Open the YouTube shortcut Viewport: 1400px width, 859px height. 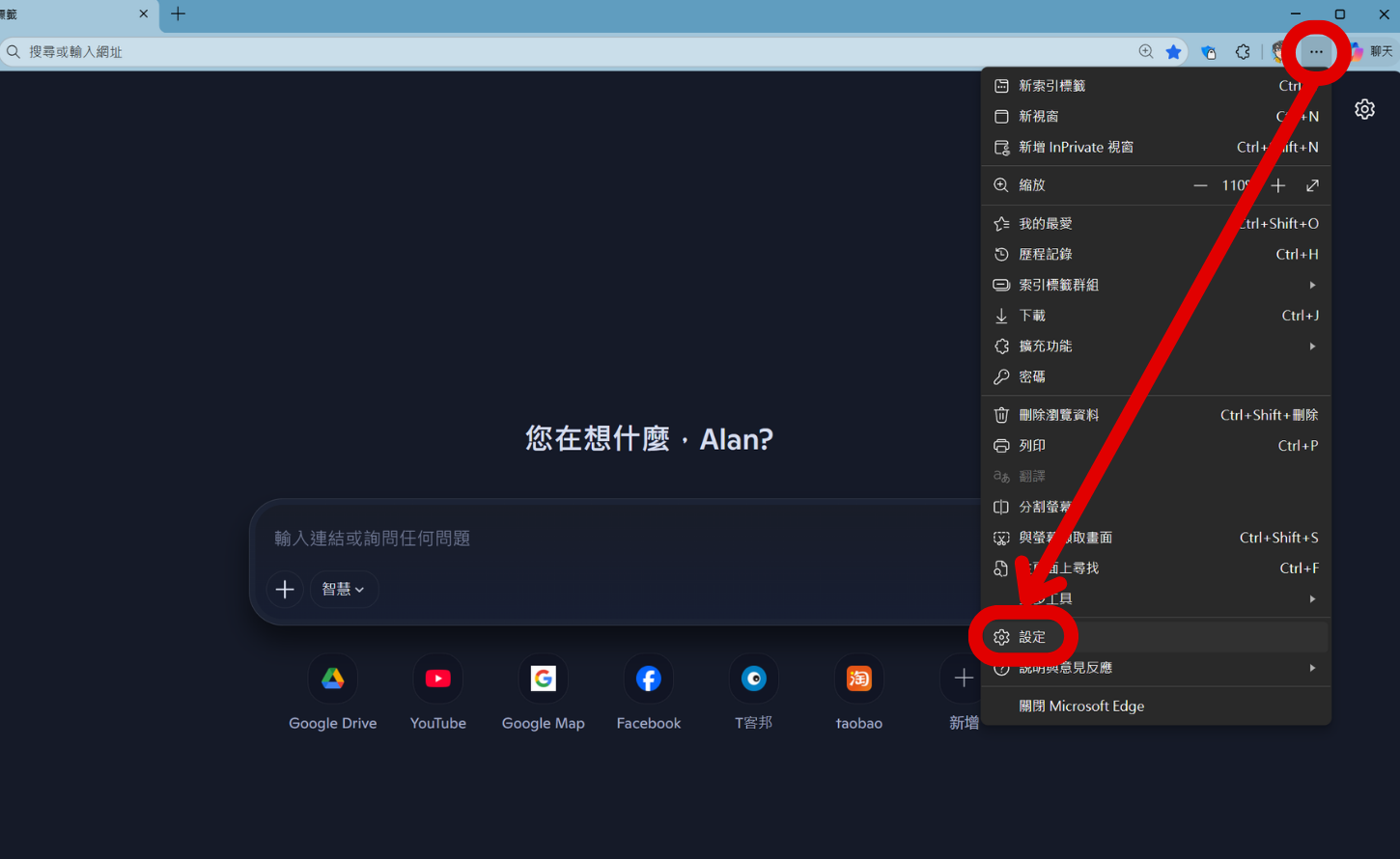pyautogui.click(x=437, y=678)
